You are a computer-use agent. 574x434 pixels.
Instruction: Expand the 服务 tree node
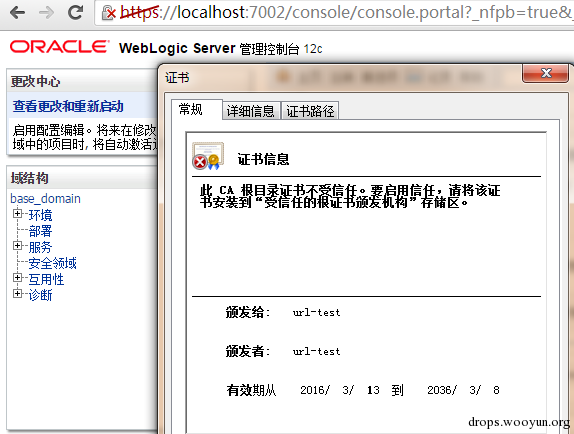17,246
